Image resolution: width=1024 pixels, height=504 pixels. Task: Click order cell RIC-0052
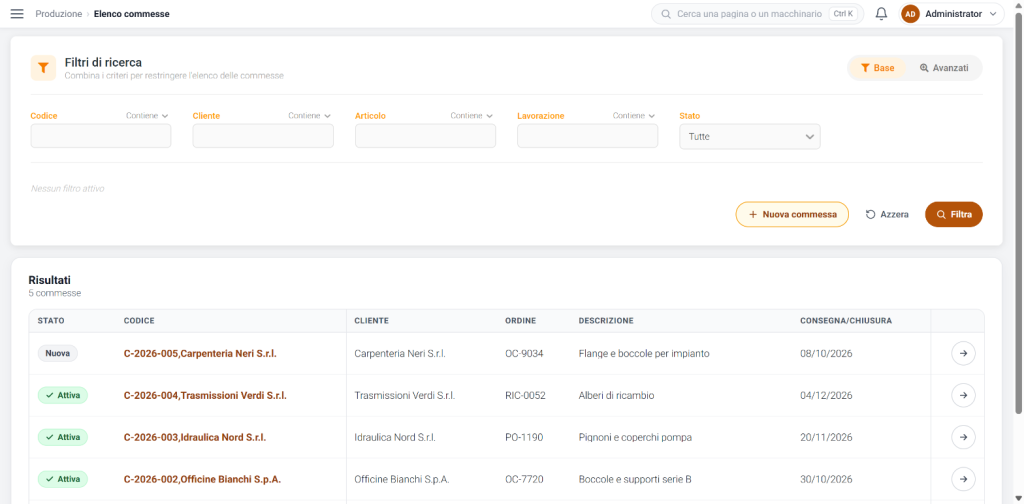tap(525, 395)
